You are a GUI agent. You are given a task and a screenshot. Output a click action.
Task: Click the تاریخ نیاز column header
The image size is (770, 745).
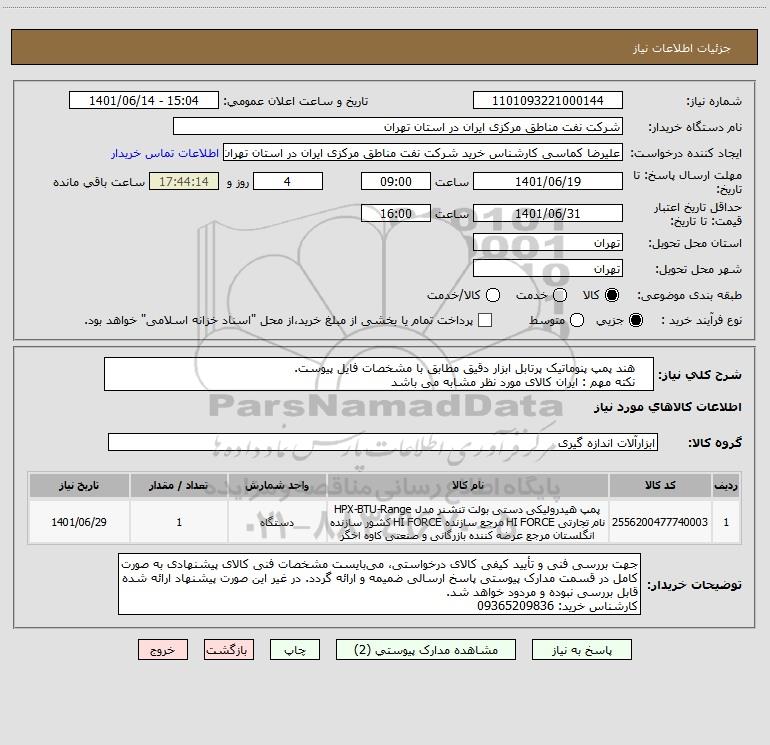tap(79, 485)
